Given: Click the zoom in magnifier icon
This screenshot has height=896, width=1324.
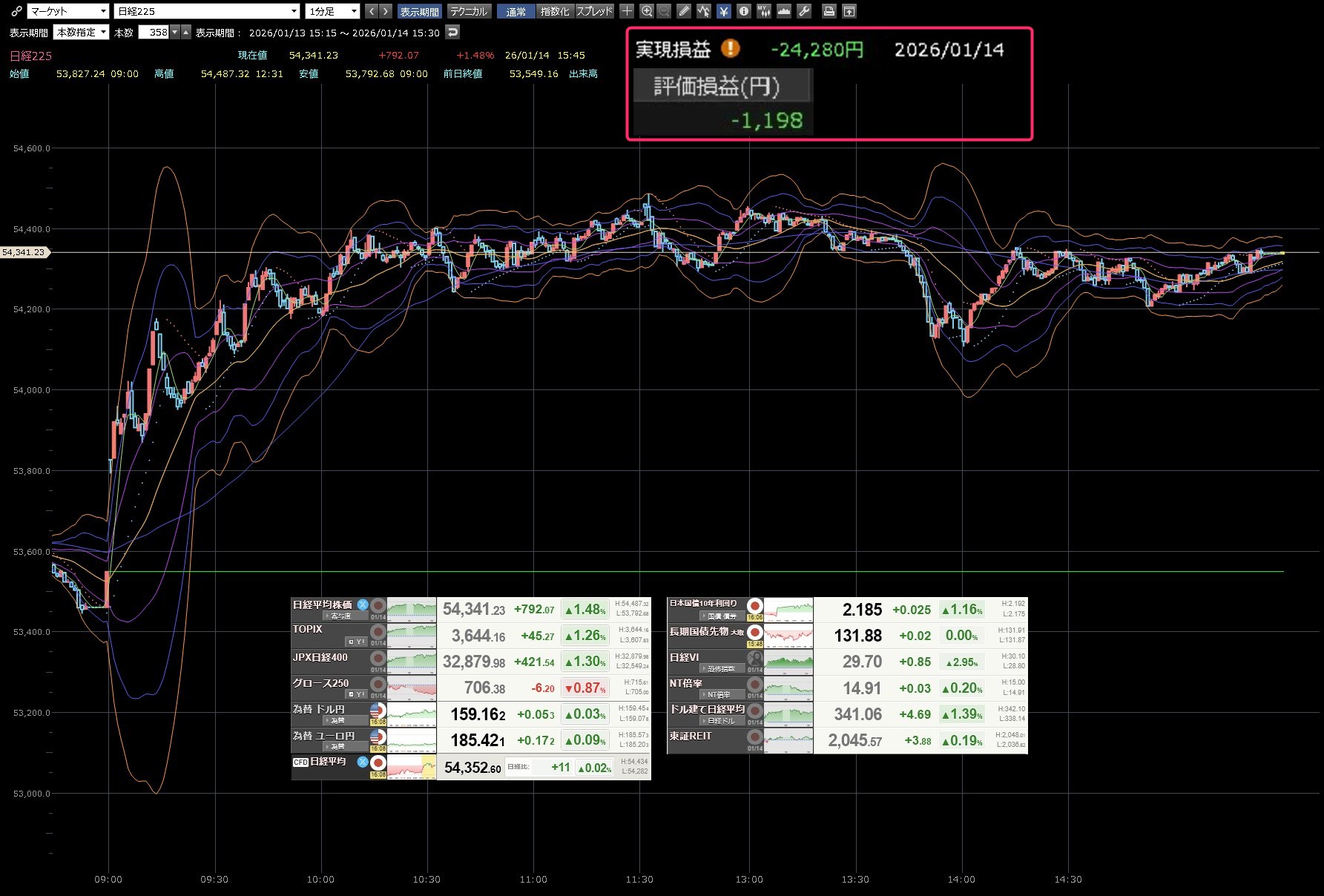Looking at the screenshot, I should point(647,11).
